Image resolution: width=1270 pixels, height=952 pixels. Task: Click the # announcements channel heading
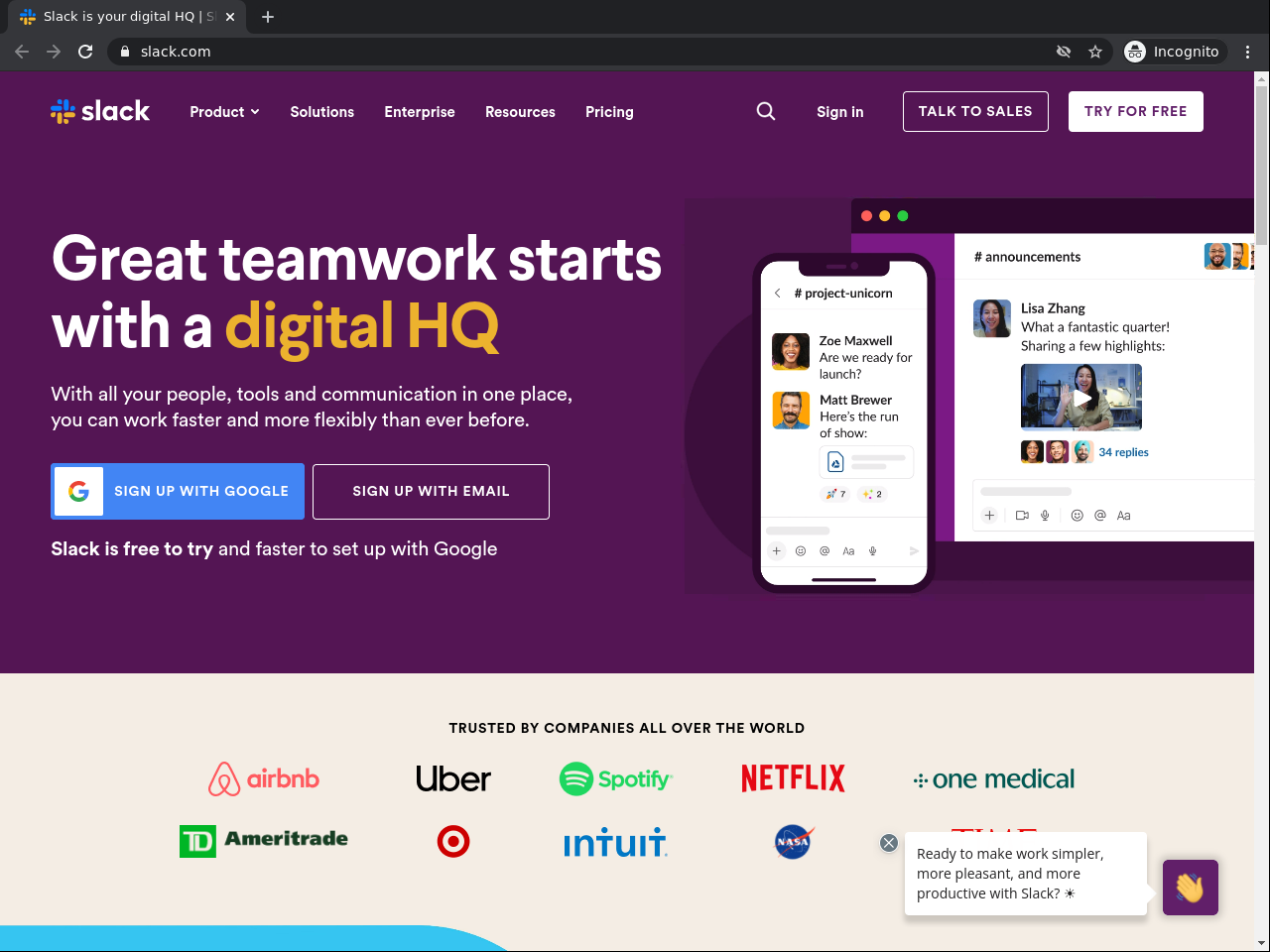(1027, 257)
